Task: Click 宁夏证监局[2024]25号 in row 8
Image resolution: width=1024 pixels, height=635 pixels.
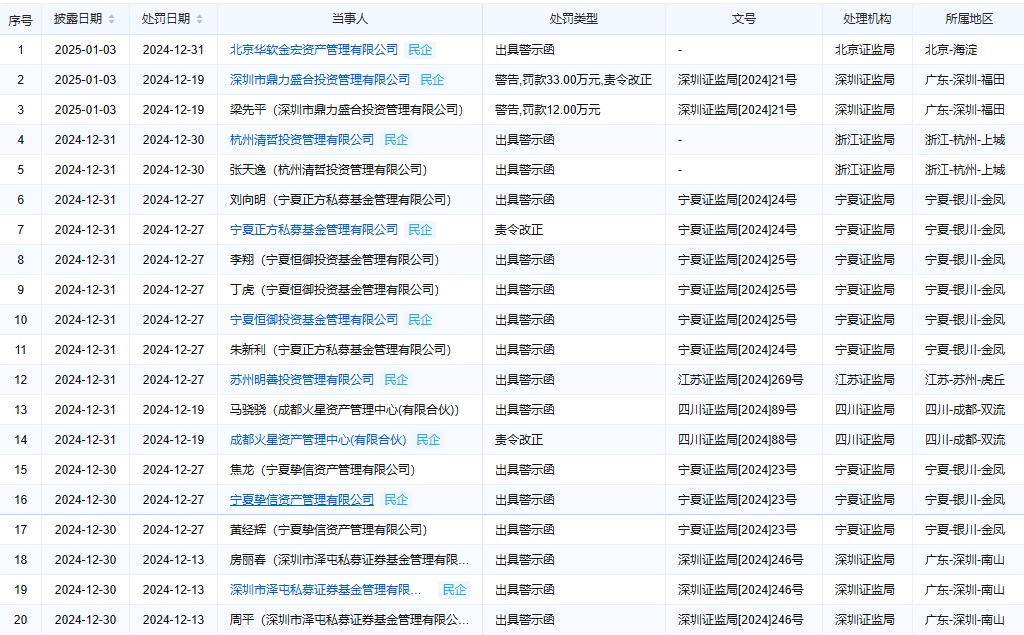Action: (x=737, y=260)
